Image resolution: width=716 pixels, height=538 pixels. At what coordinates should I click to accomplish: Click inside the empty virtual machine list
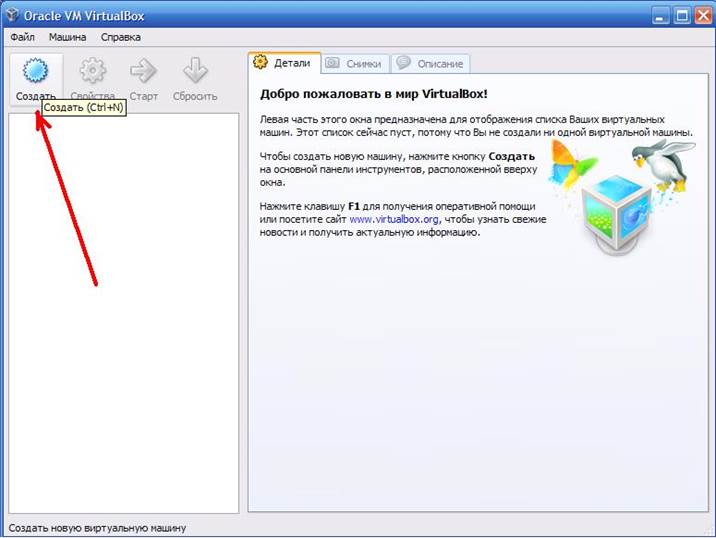(124, 313)
